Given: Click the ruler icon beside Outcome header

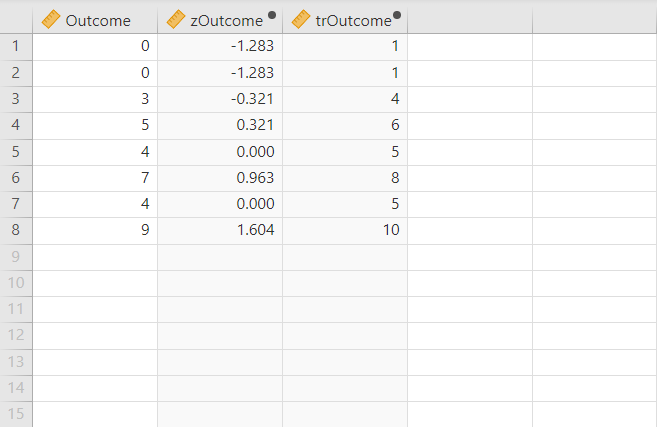Looking at the screenshot, I should [x=51, y=20].
